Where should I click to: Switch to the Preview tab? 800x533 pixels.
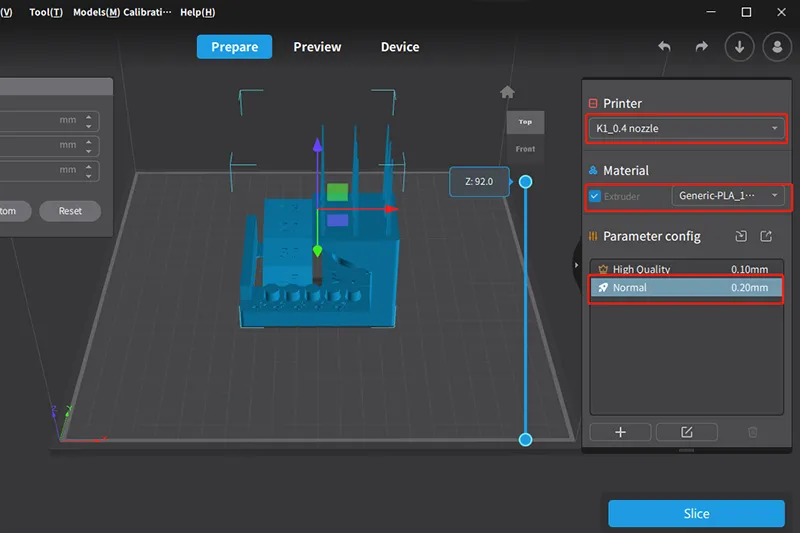[x=317, y=47]
